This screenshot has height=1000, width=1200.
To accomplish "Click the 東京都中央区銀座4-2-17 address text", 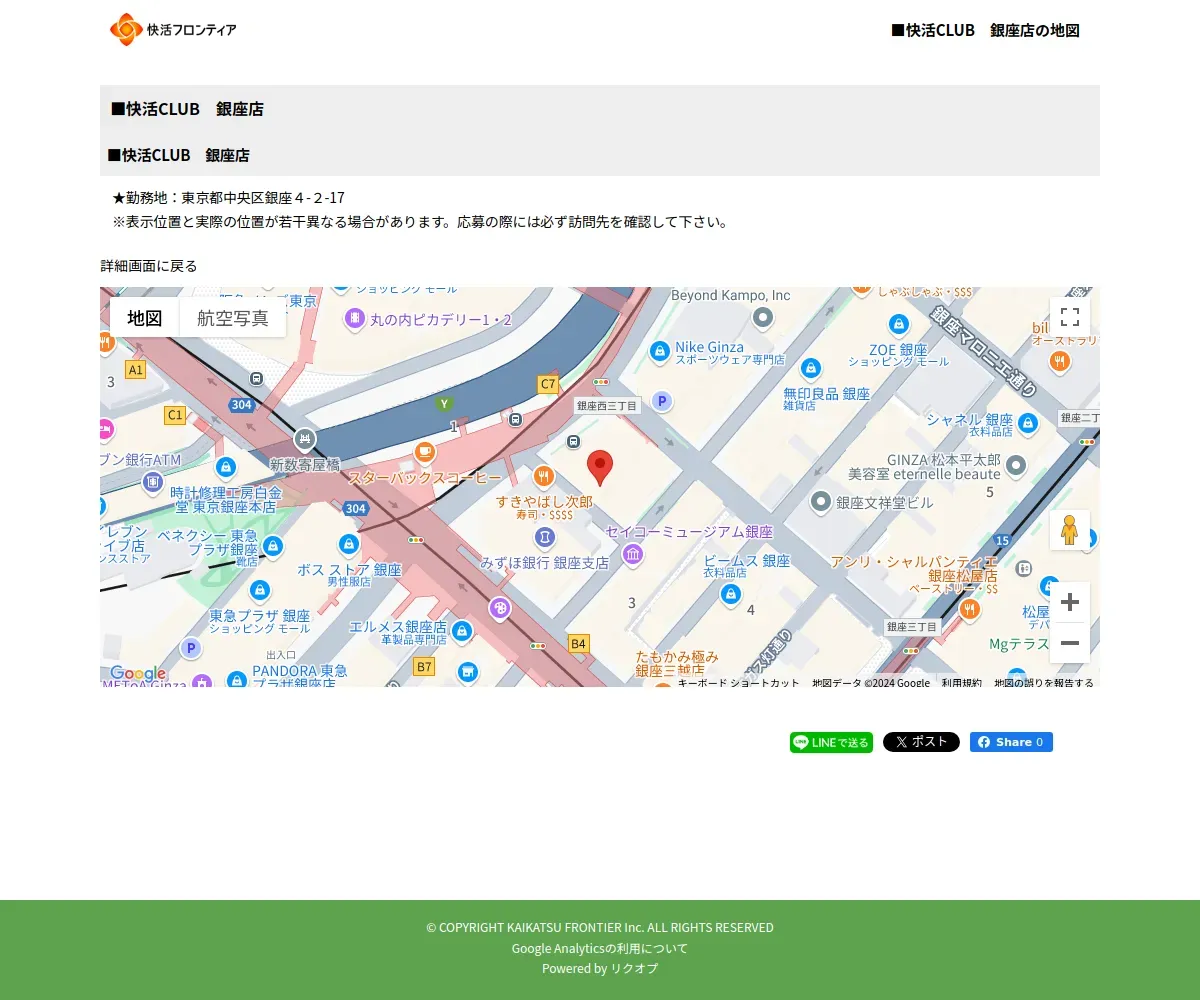I will pos(263,198).
